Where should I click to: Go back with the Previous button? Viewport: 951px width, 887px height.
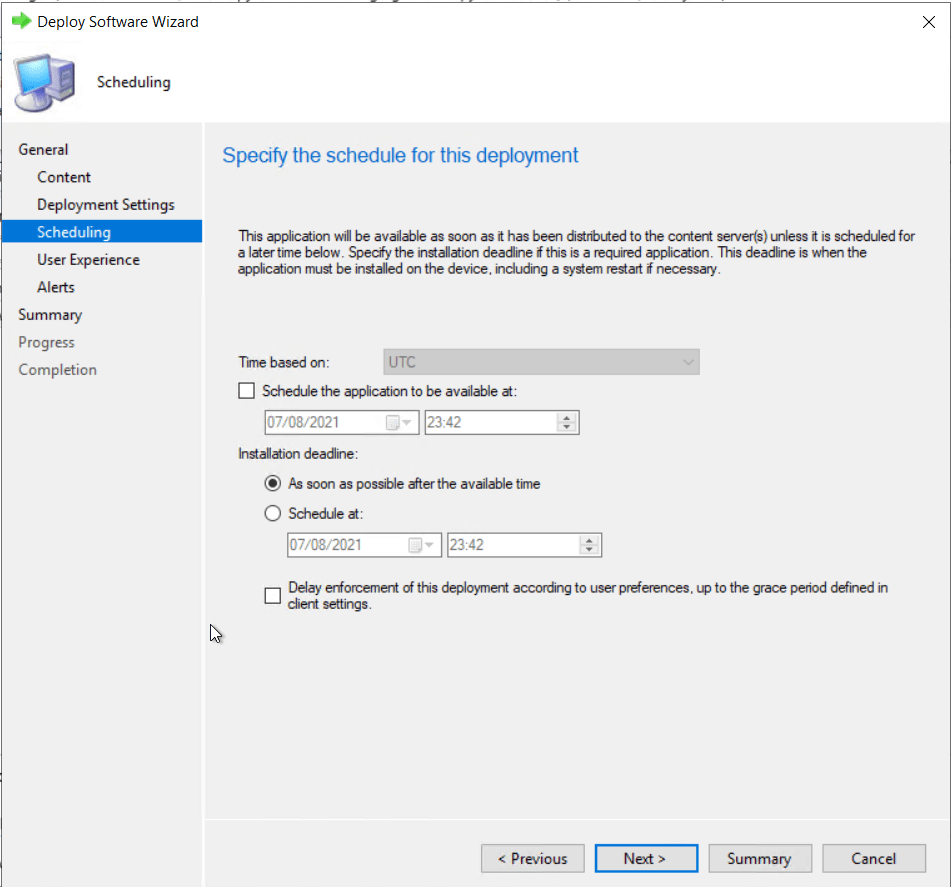click(x=531, y=858)
